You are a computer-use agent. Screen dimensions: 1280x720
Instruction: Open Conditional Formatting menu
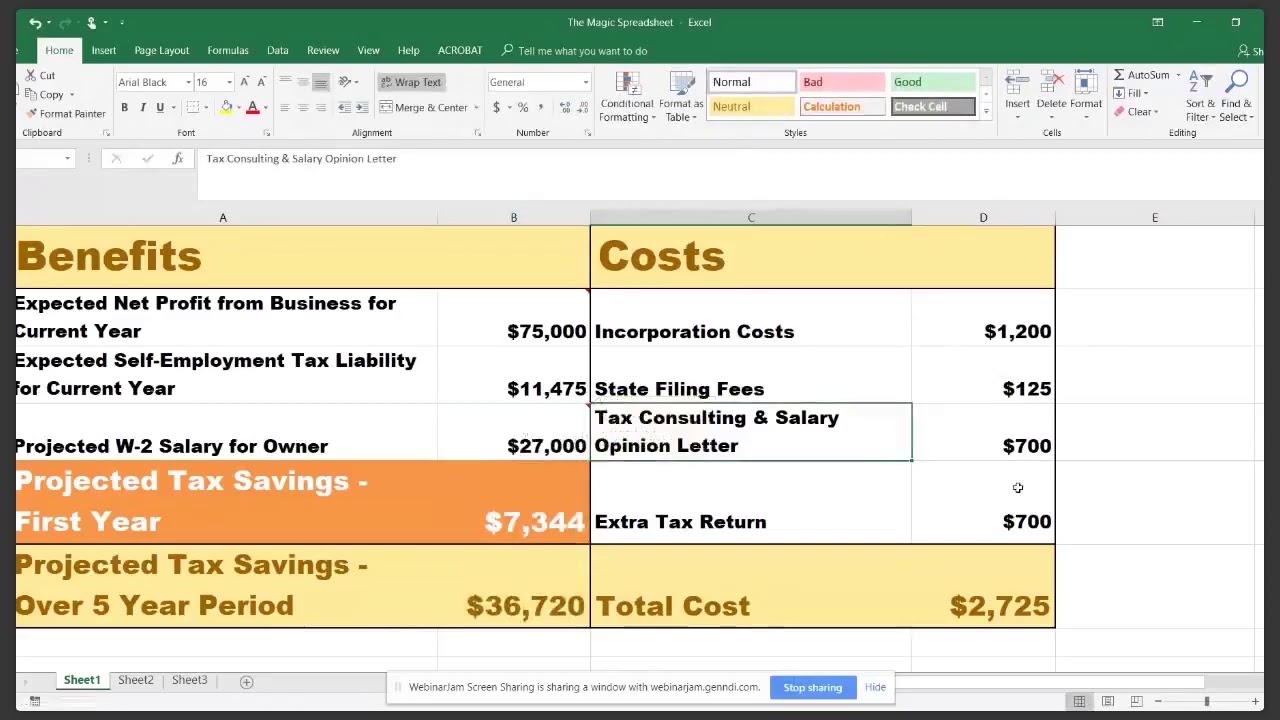[x=627, y=98]
